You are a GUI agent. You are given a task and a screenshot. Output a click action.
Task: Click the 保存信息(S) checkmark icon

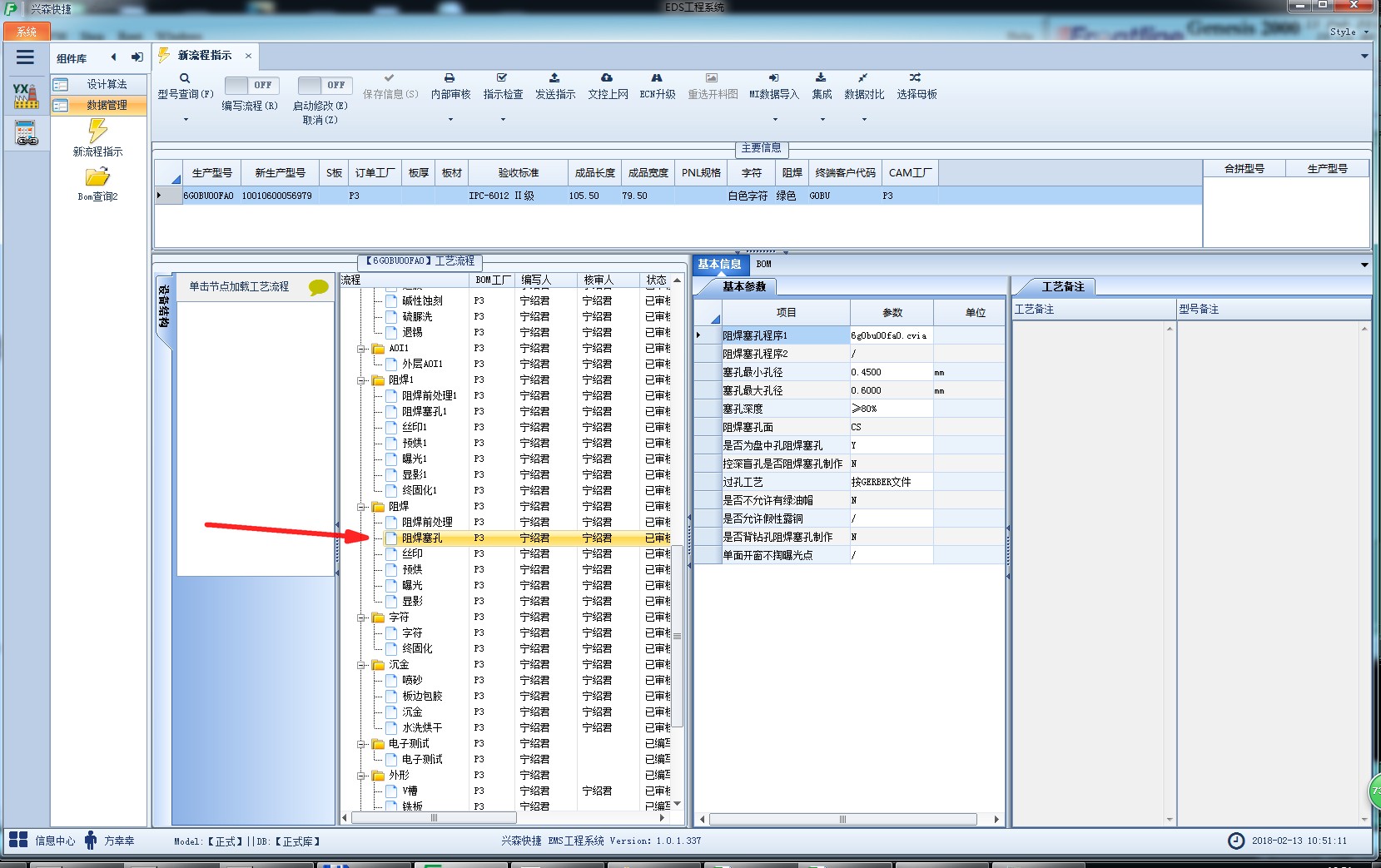(x=390, y=77)
